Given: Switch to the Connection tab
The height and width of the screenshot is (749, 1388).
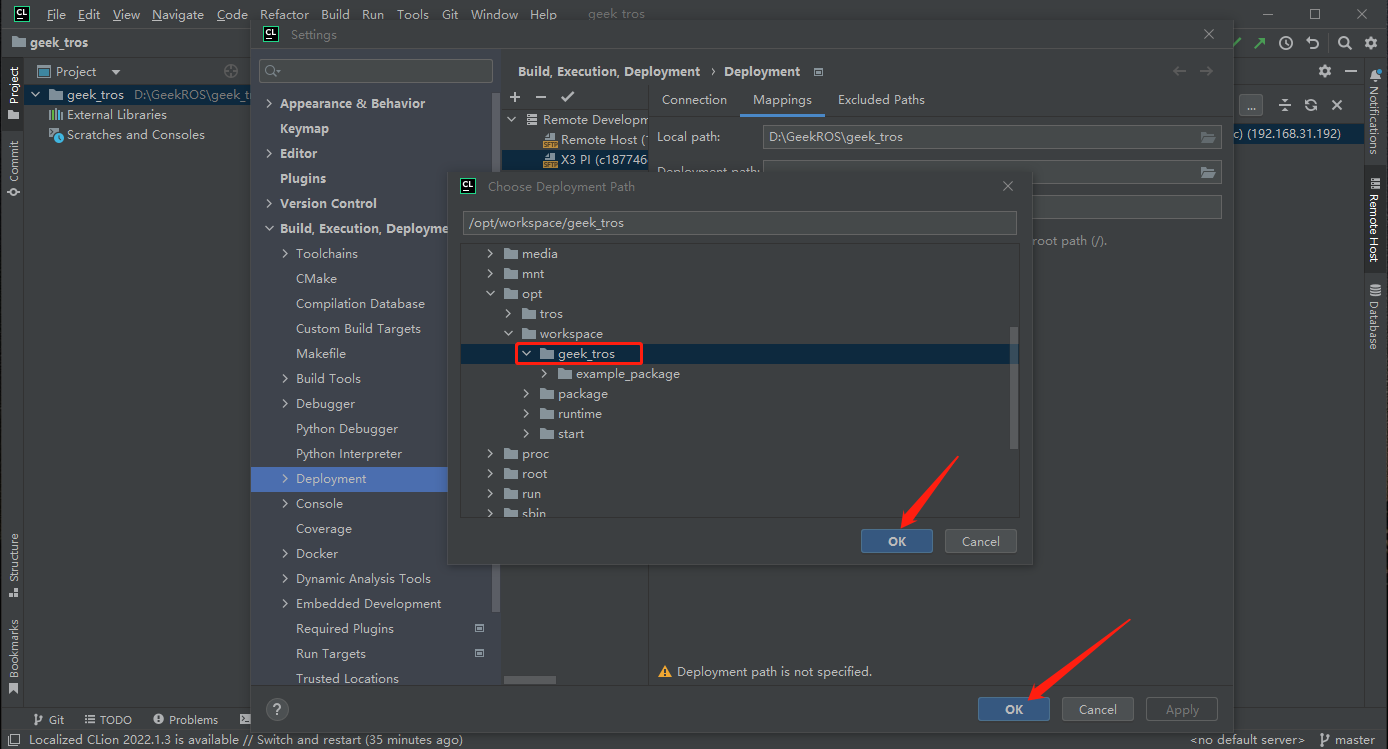Looking at the screenshot, I should tap(694, 100).
